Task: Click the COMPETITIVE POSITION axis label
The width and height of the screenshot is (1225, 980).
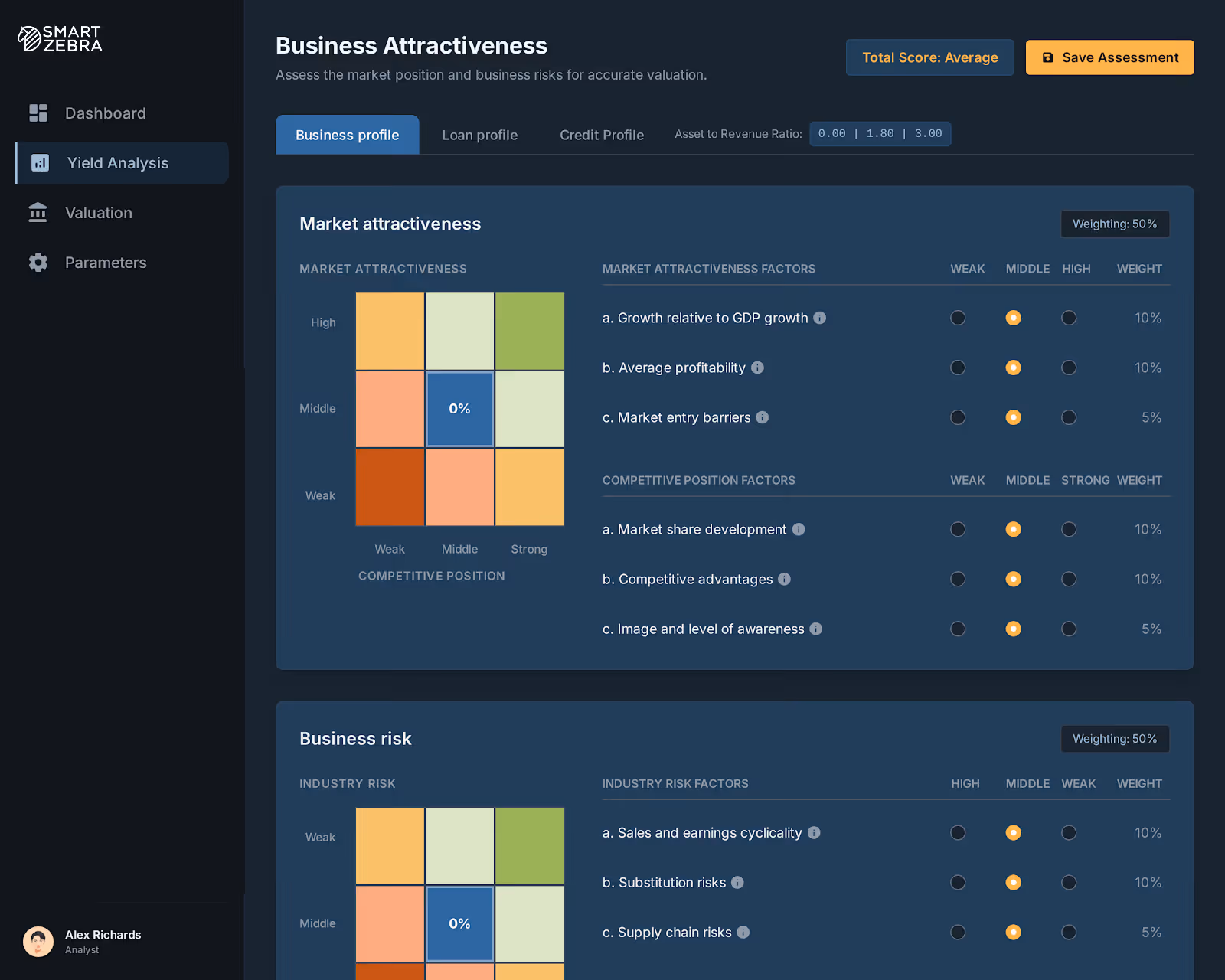Action: pos(432,576)
